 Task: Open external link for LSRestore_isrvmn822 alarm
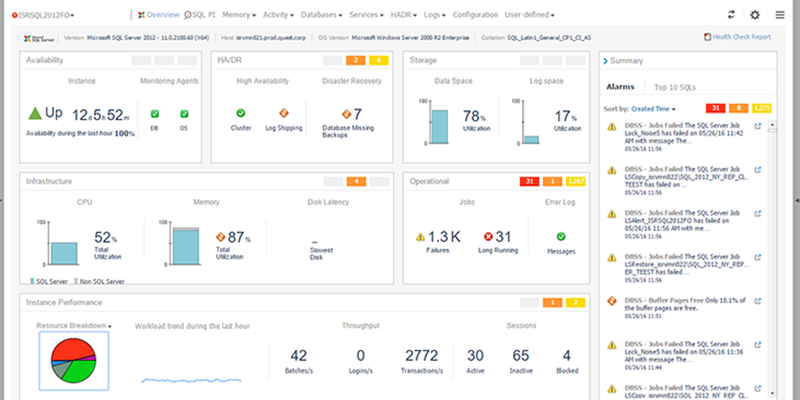point(758,257)
